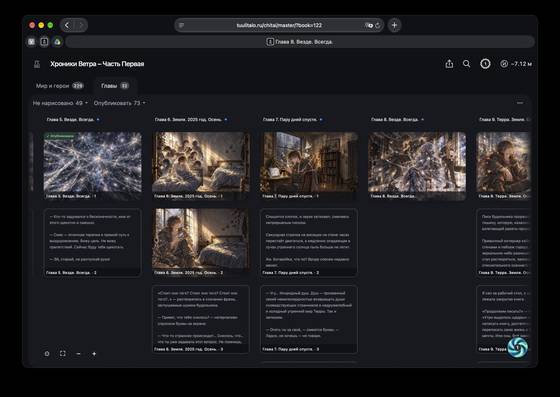This screenshot has width=560, height=397.
Task: Click the share/export icon
Action: coord(449,64)
